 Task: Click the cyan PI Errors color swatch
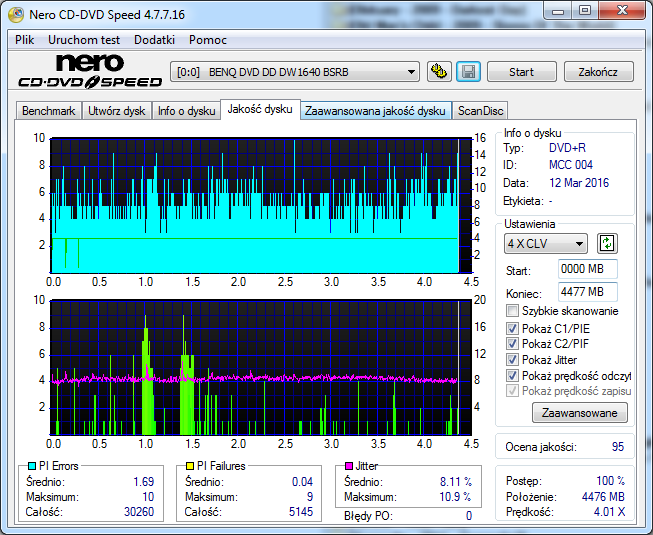pos(32,466)
